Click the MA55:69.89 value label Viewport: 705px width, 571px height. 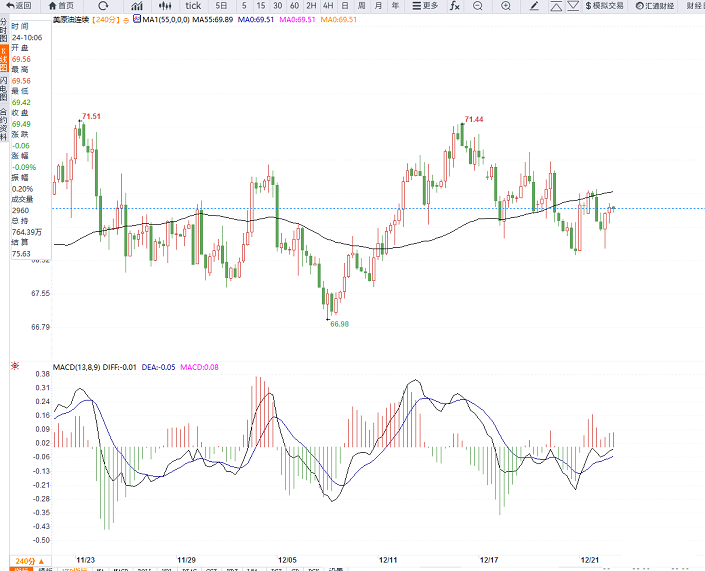point(213,20)
